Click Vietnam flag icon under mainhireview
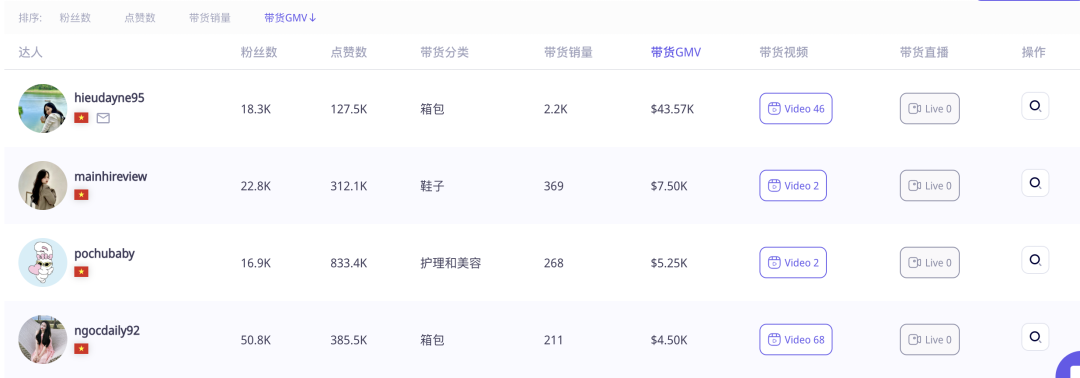 pyautogui.click(x=81, y=195)
